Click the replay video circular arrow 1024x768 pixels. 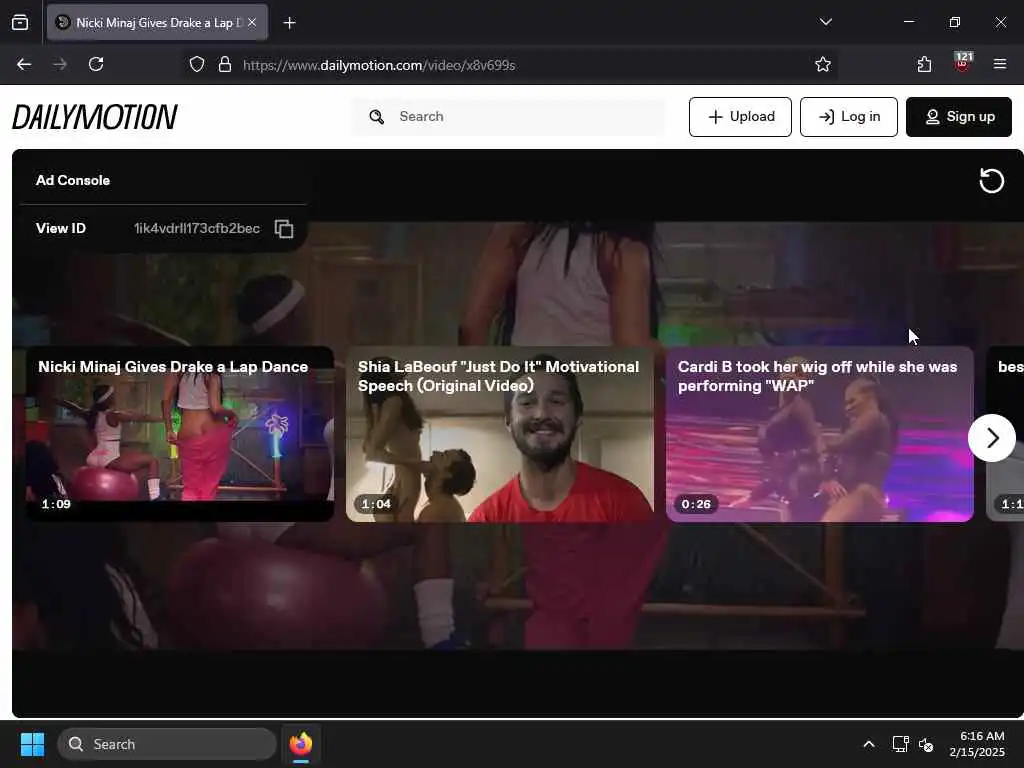[x=991, y=180]
